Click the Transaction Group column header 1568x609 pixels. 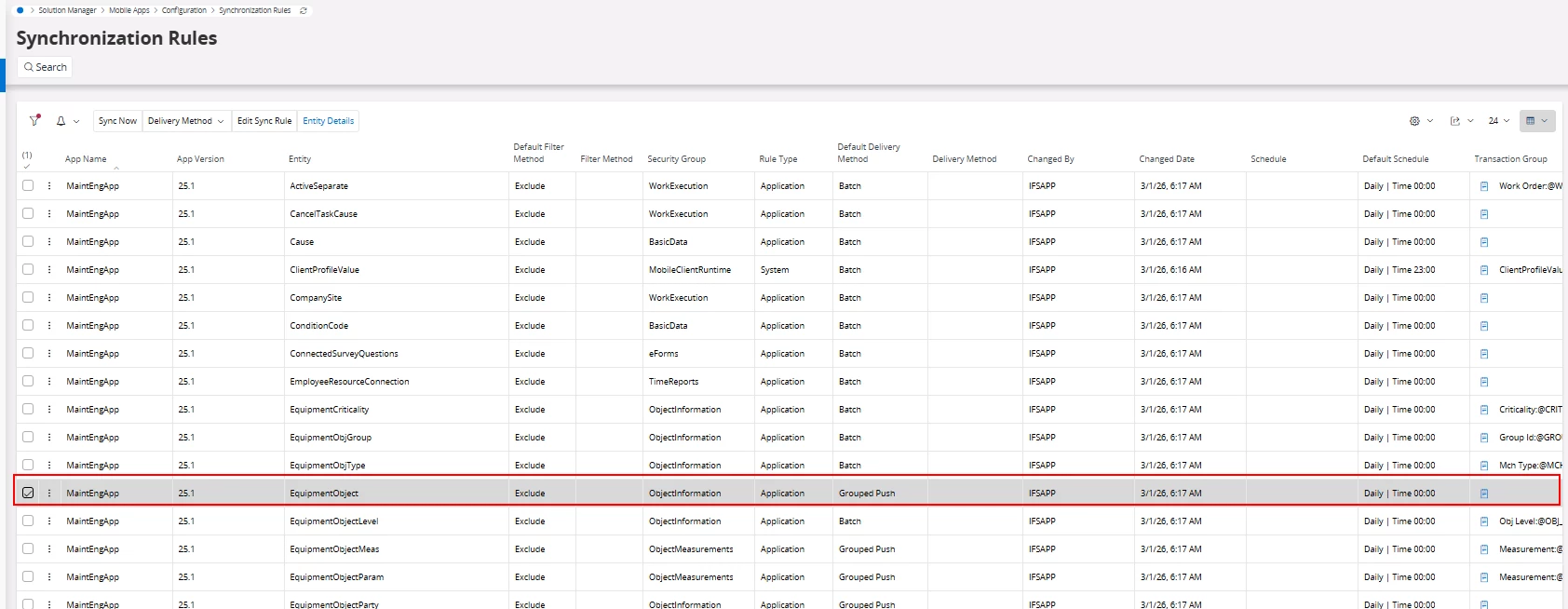1511,159
